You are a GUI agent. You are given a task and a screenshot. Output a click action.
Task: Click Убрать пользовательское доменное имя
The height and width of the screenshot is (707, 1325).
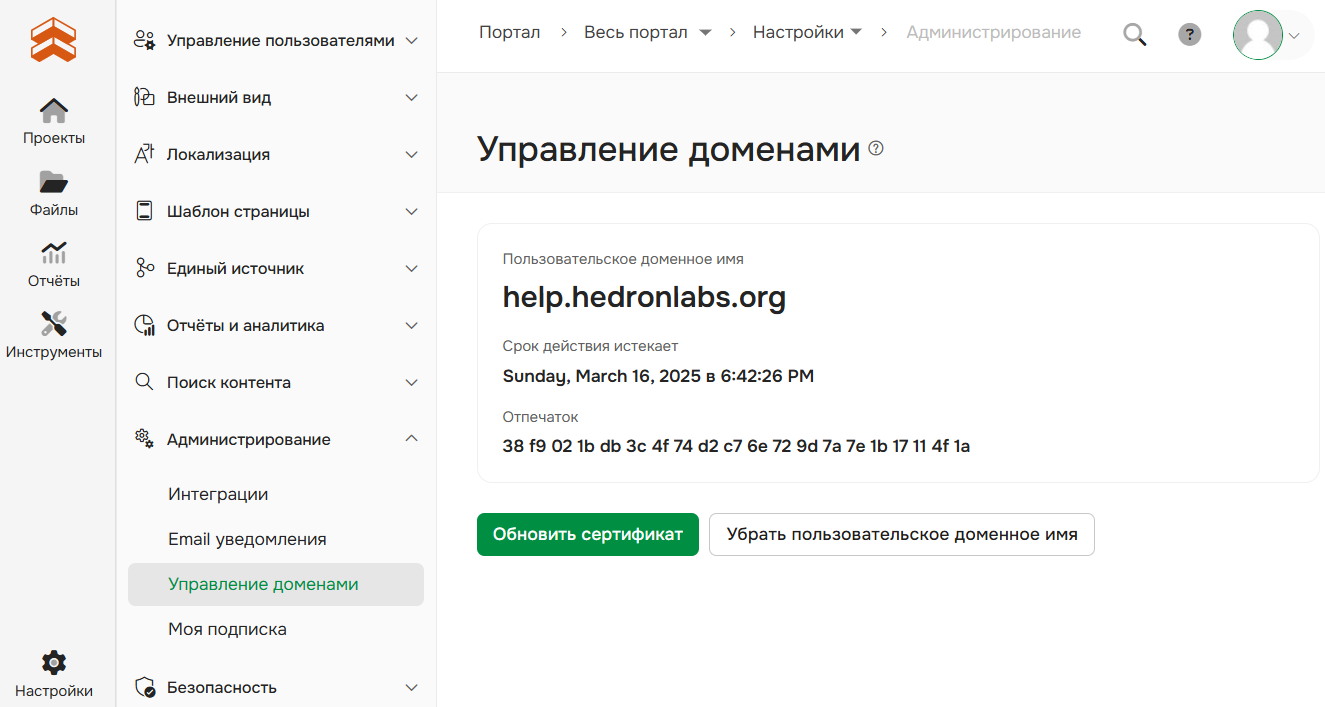tap(901, 534)
